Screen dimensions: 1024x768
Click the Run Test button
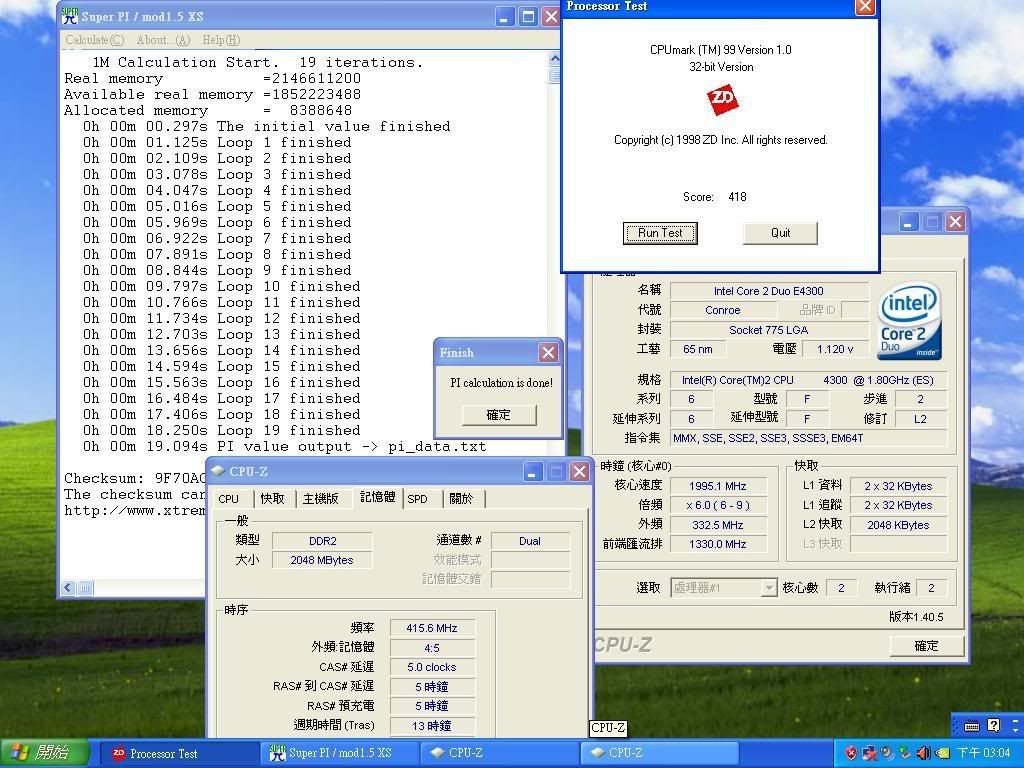[660, 233]
